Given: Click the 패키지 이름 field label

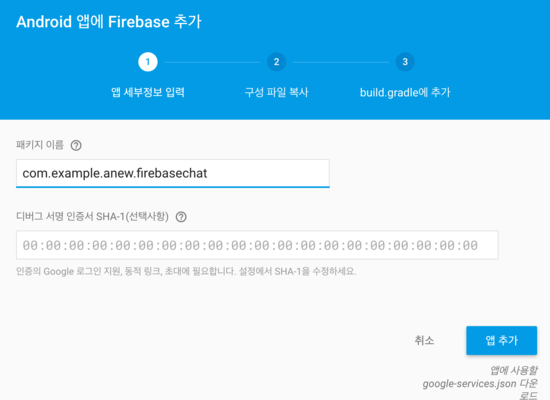Looking at the screenshot, I should (40, 145).
